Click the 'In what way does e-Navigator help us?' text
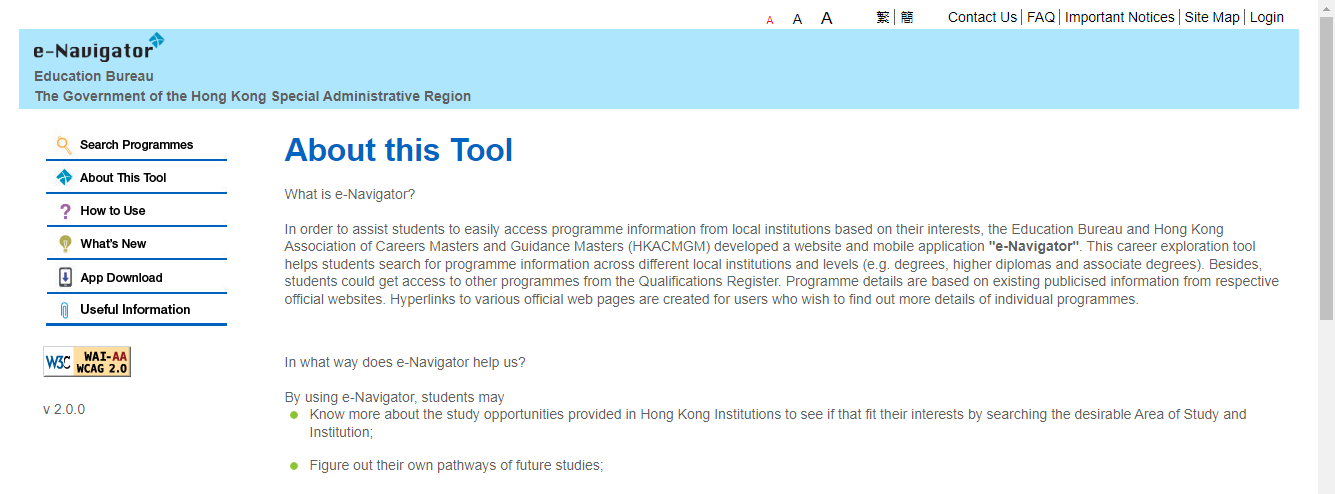 click(405, 362)
